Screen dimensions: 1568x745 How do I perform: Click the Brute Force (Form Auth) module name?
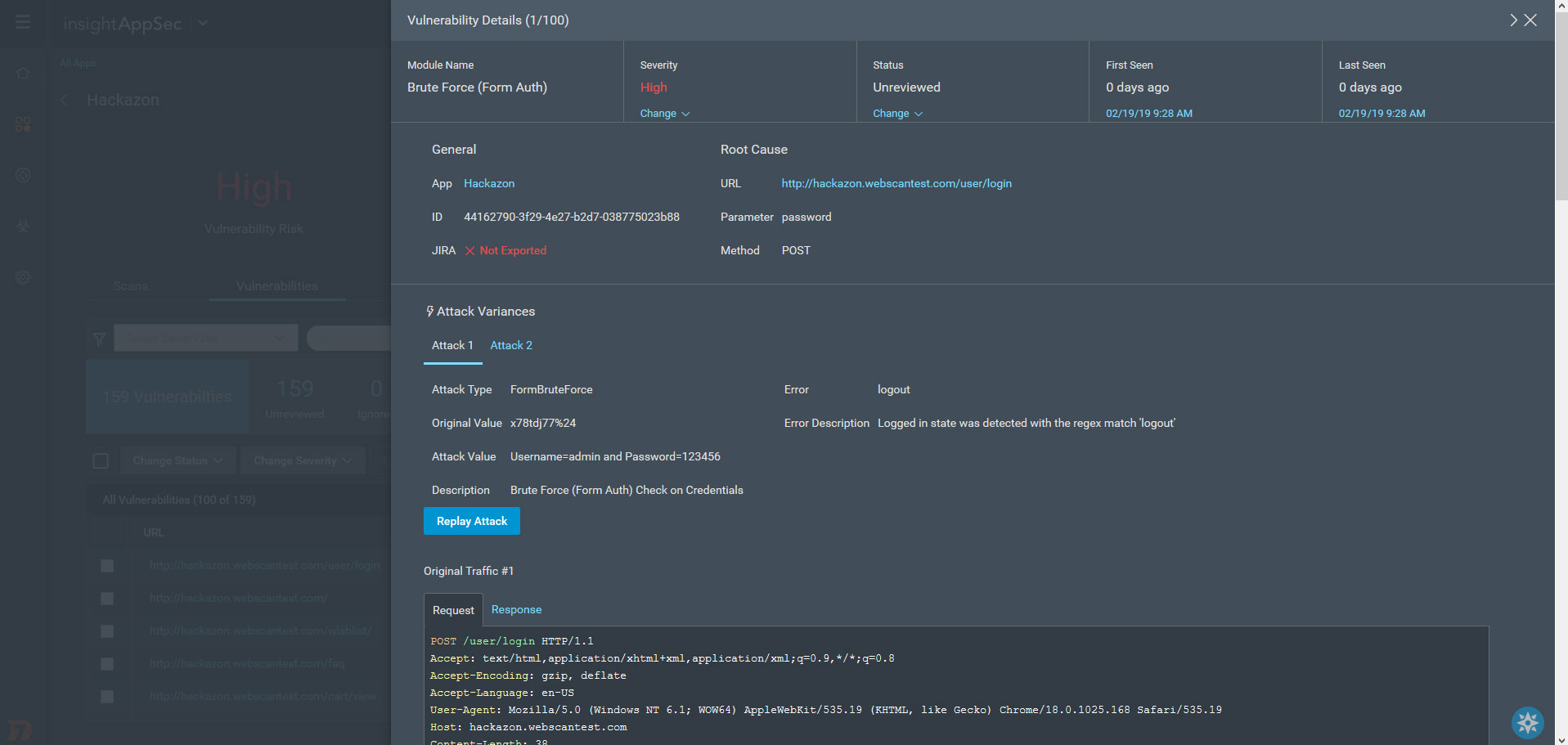478,88
